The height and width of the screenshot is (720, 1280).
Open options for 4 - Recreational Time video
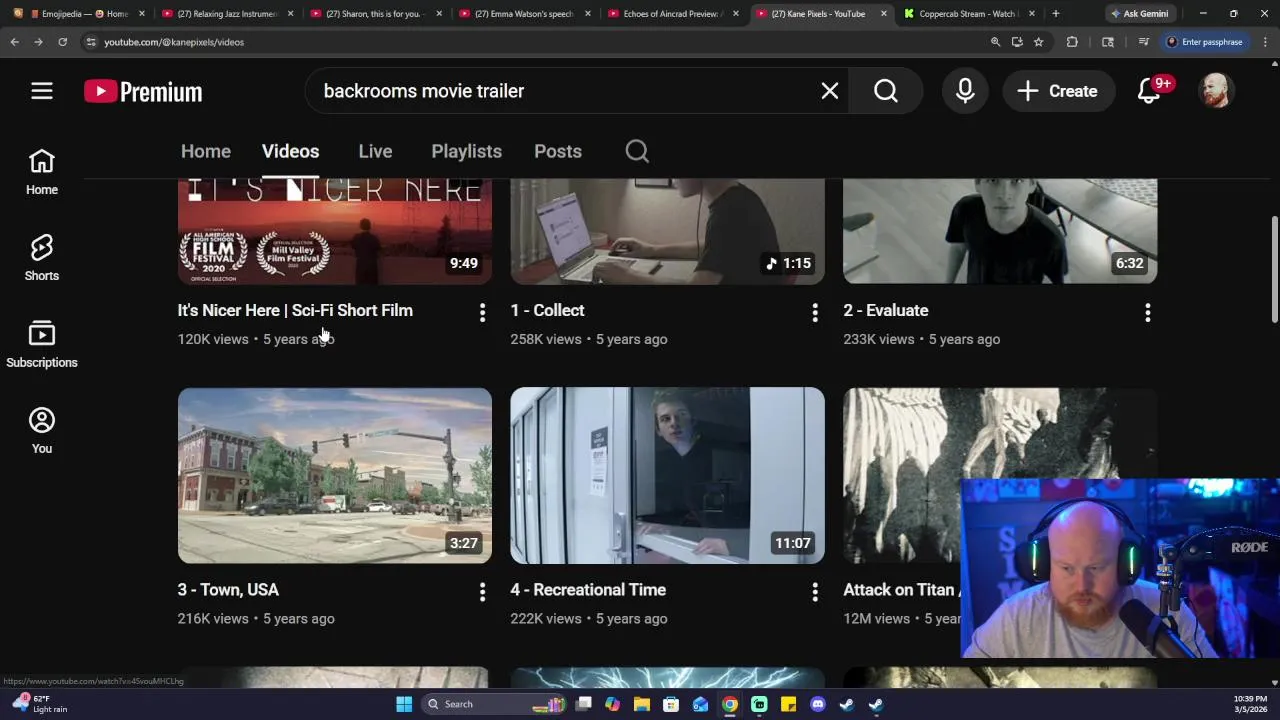(x=815, y=592)
